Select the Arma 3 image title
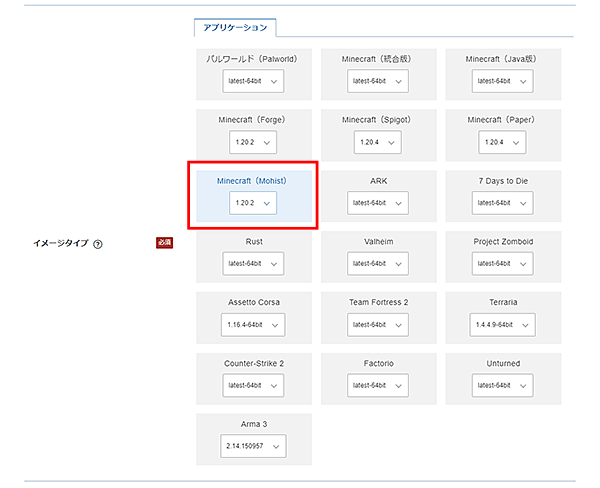This screenshot has height=488, width=600. 254,424
